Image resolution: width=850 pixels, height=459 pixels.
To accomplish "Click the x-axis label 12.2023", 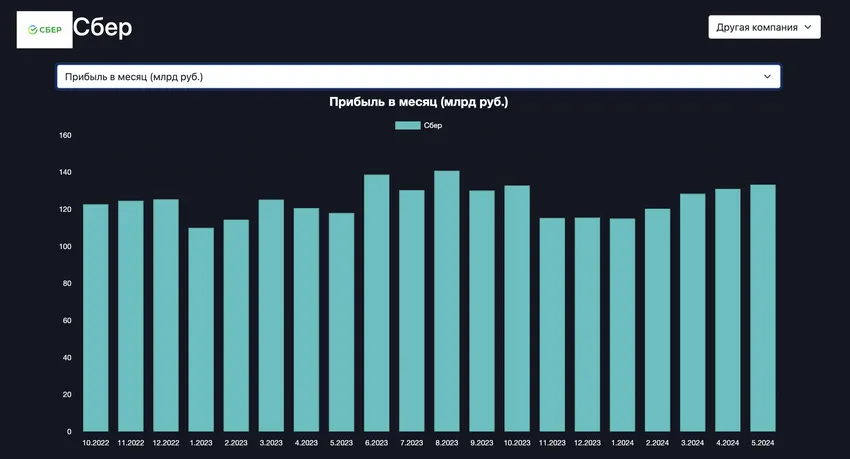I will [587, 443].
